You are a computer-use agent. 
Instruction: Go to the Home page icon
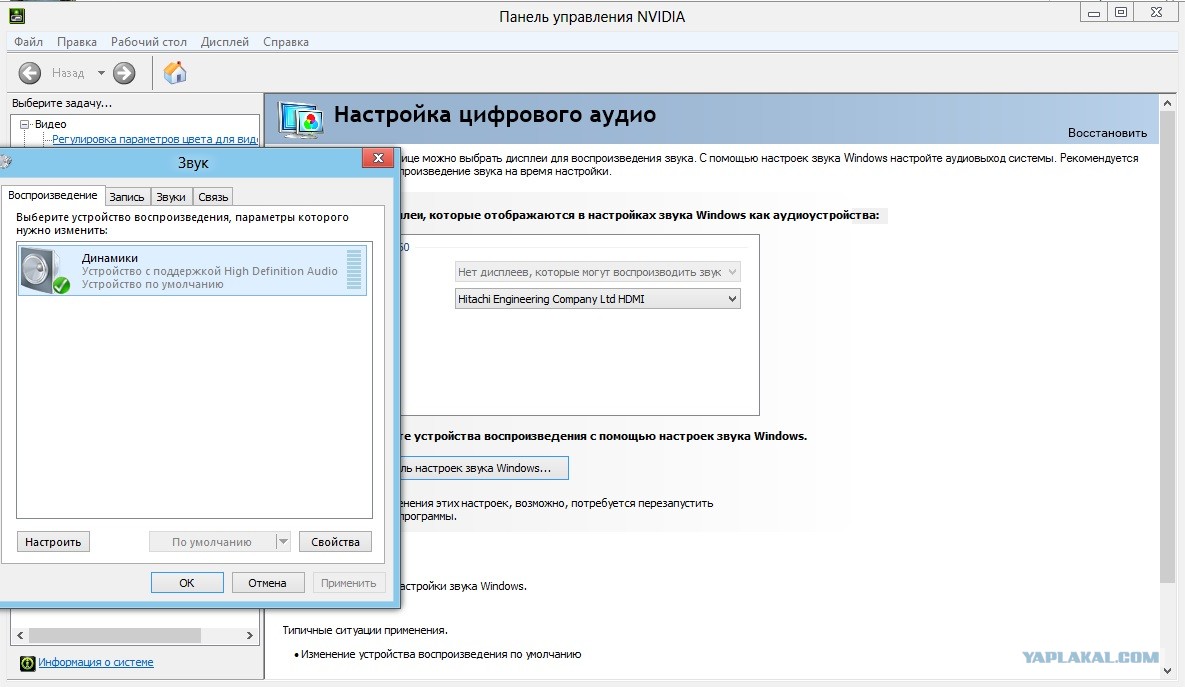click(175, 73)
